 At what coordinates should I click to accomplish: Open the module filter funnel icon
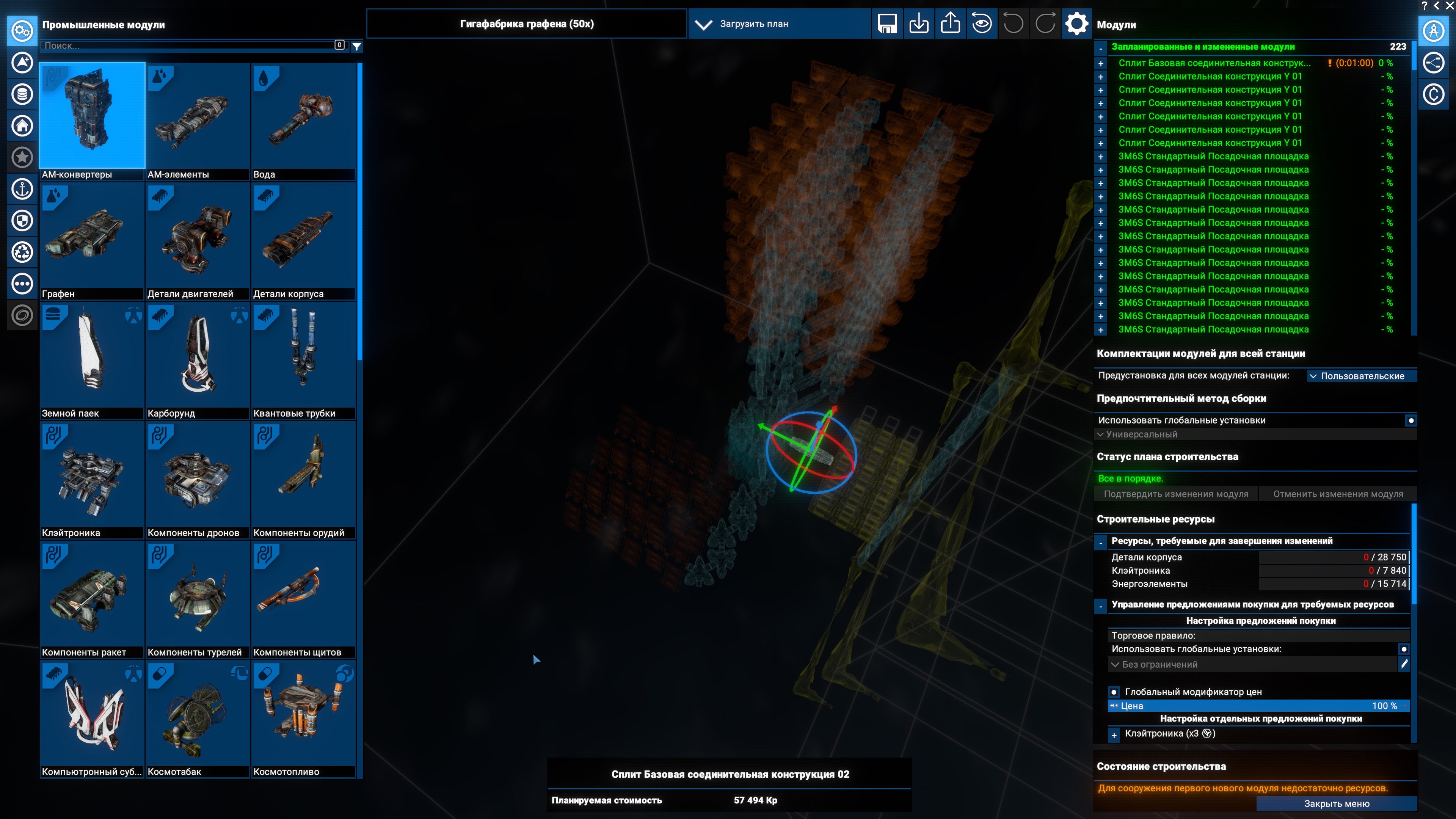click(x=357, y=46)
